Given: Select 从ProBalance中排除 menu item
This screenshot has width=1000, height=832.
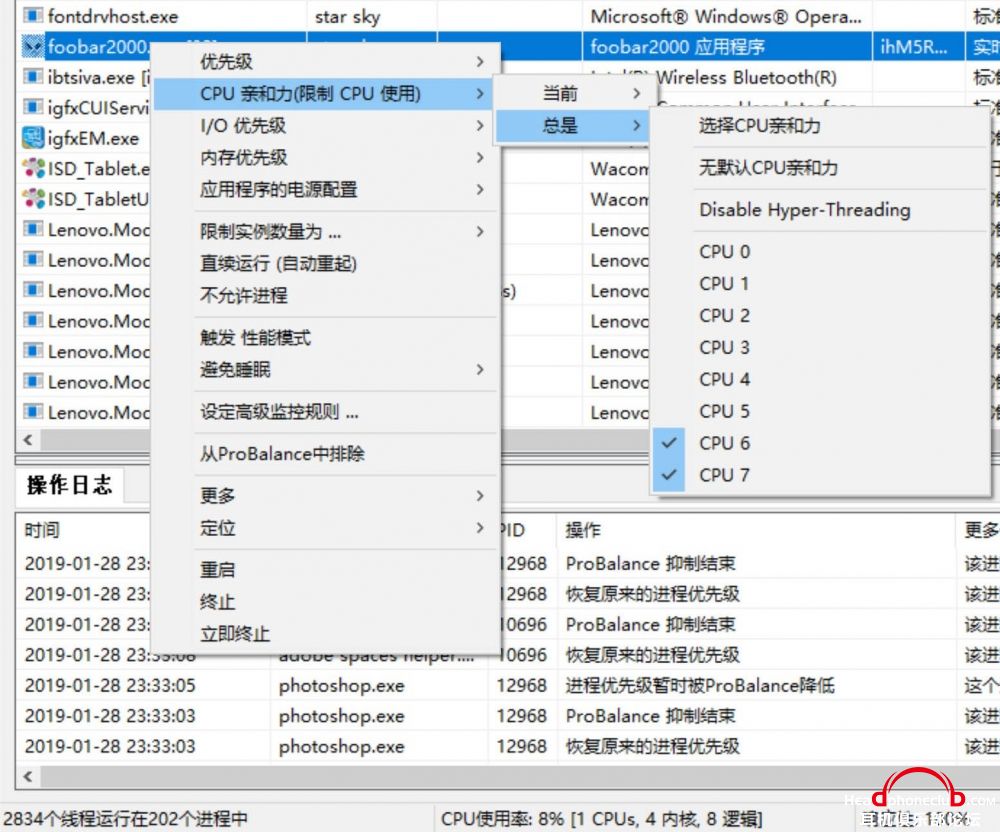Looking at the screenshot, I should 325,453.
